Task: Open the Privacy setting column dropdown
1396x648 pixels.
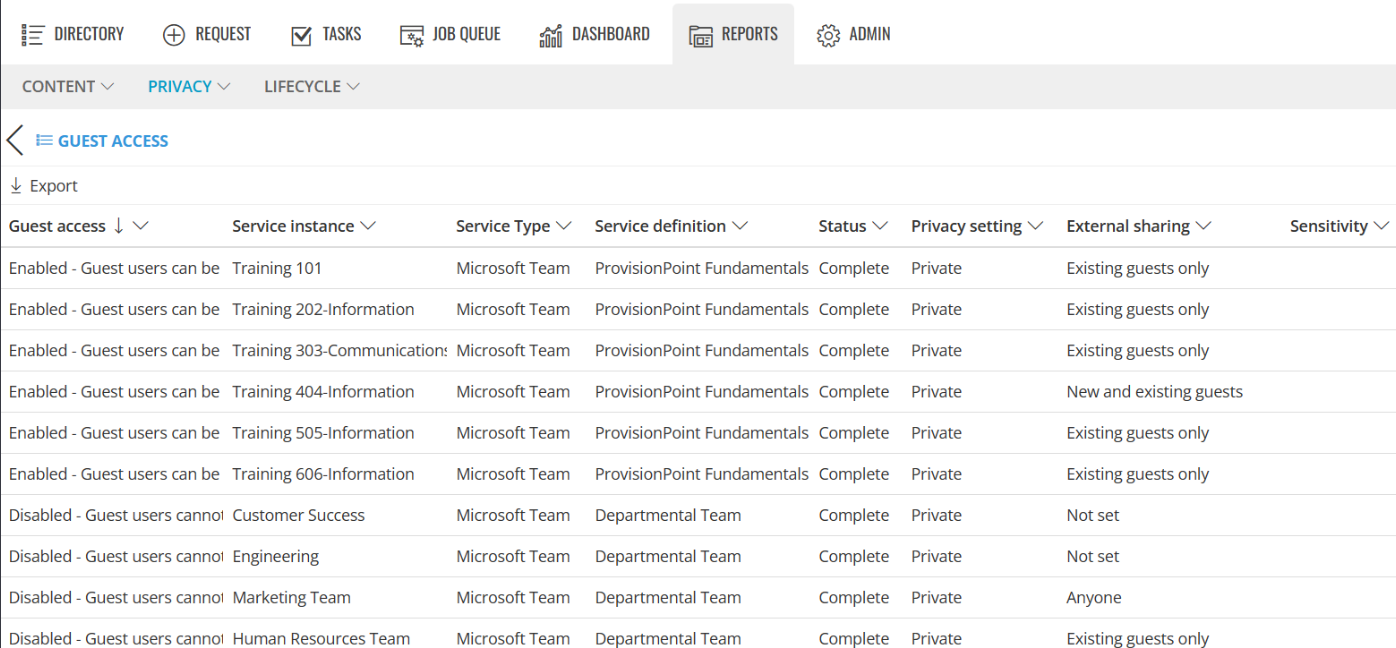Action: pos(1035,226)
